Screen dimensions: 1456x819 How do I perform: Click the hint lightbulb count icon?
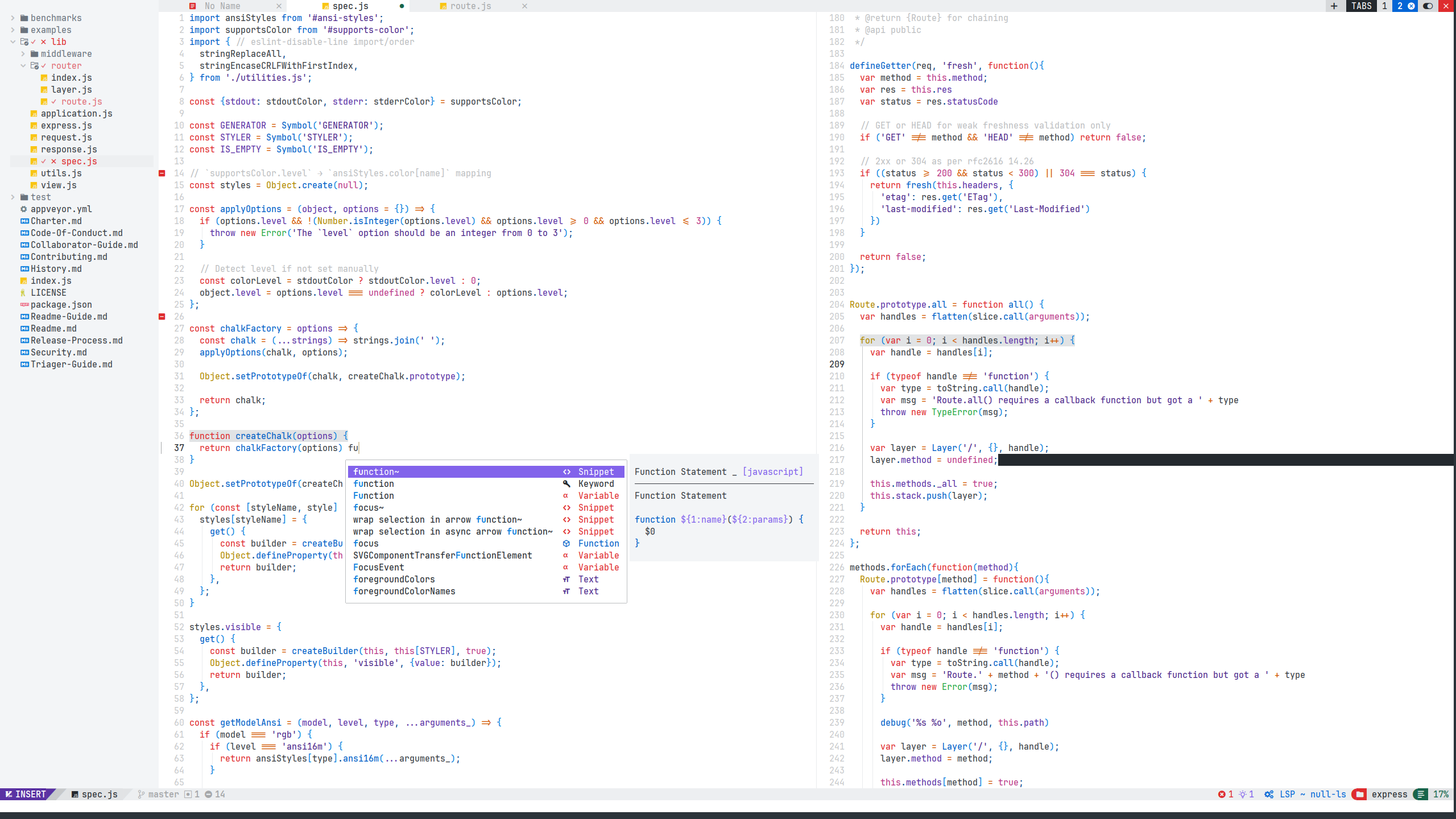(x=1243, y=795)
